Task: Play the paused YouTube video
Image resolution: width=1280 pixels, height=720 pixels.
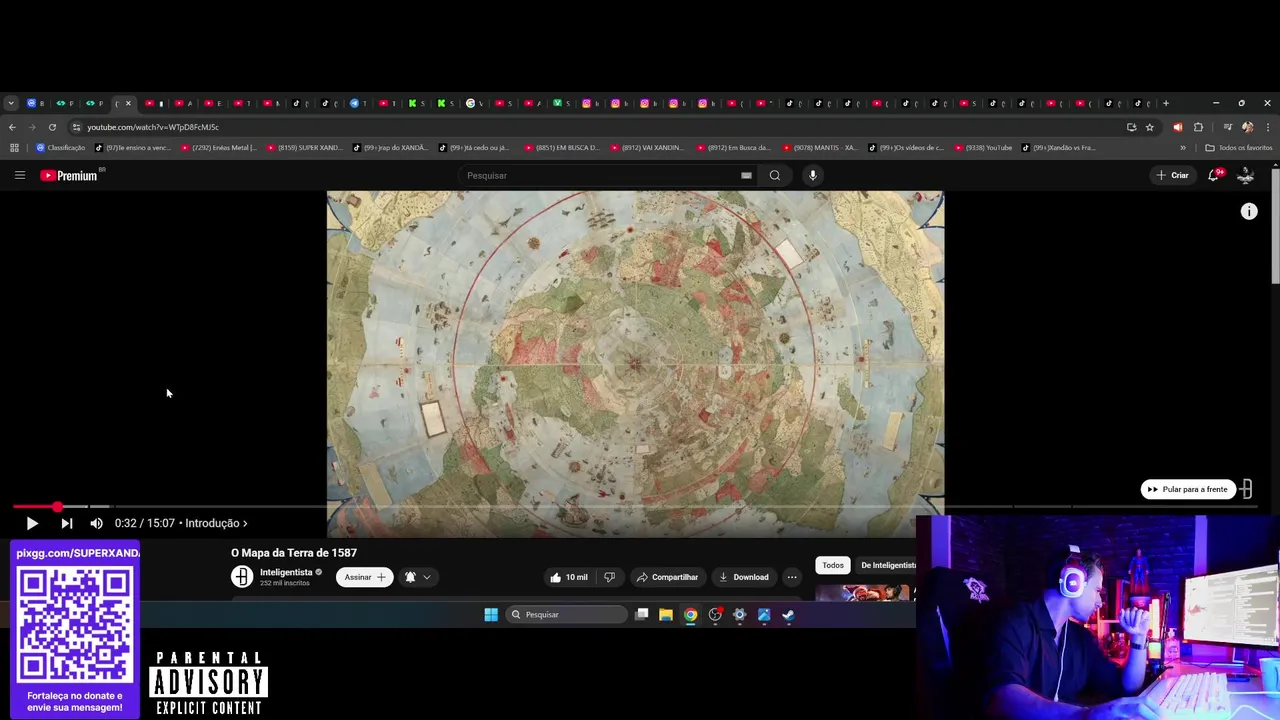Action: 32,523
